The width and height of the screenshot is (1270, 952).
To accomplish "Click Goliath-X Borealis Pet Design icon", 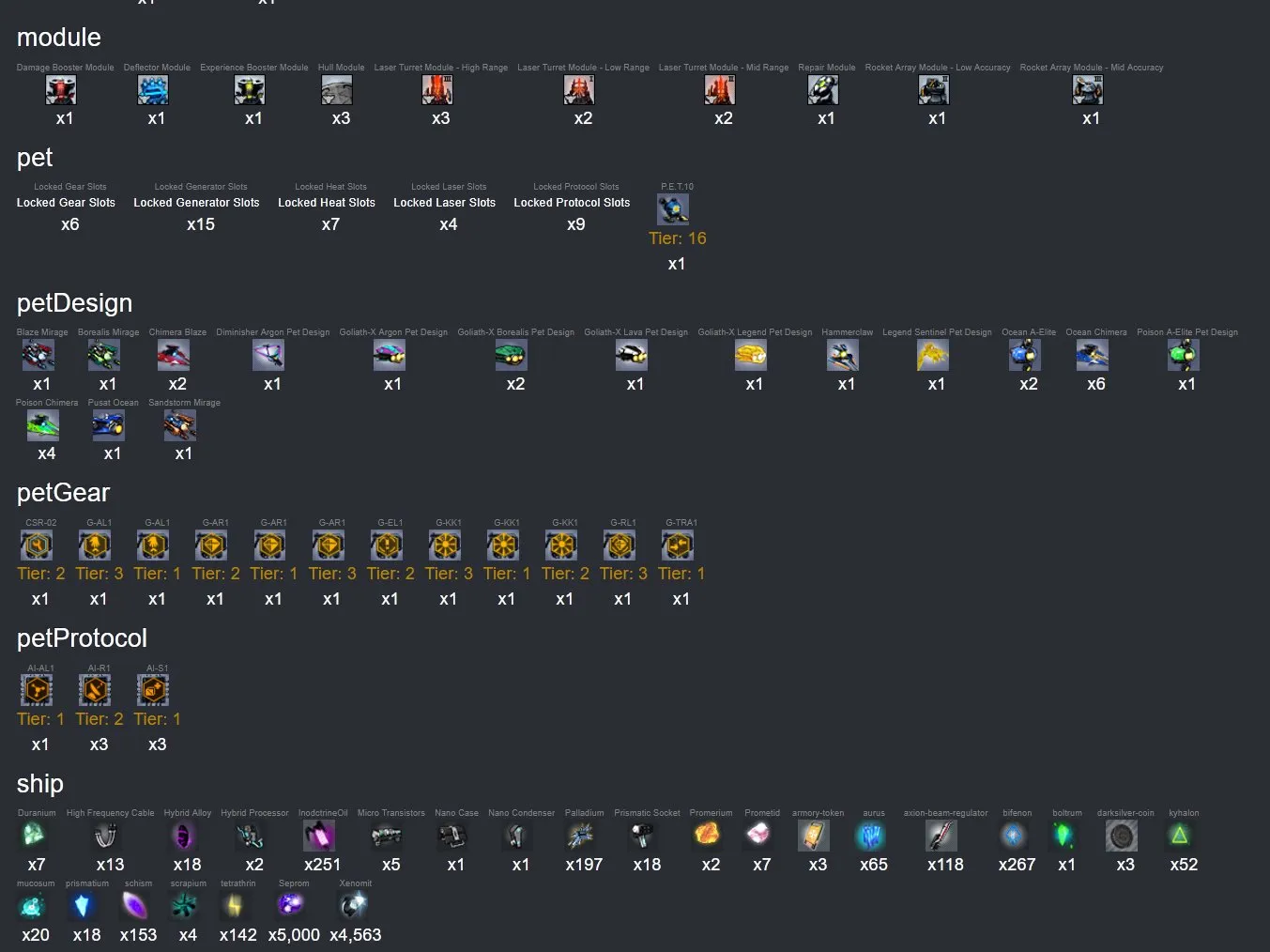I will 512,356.
